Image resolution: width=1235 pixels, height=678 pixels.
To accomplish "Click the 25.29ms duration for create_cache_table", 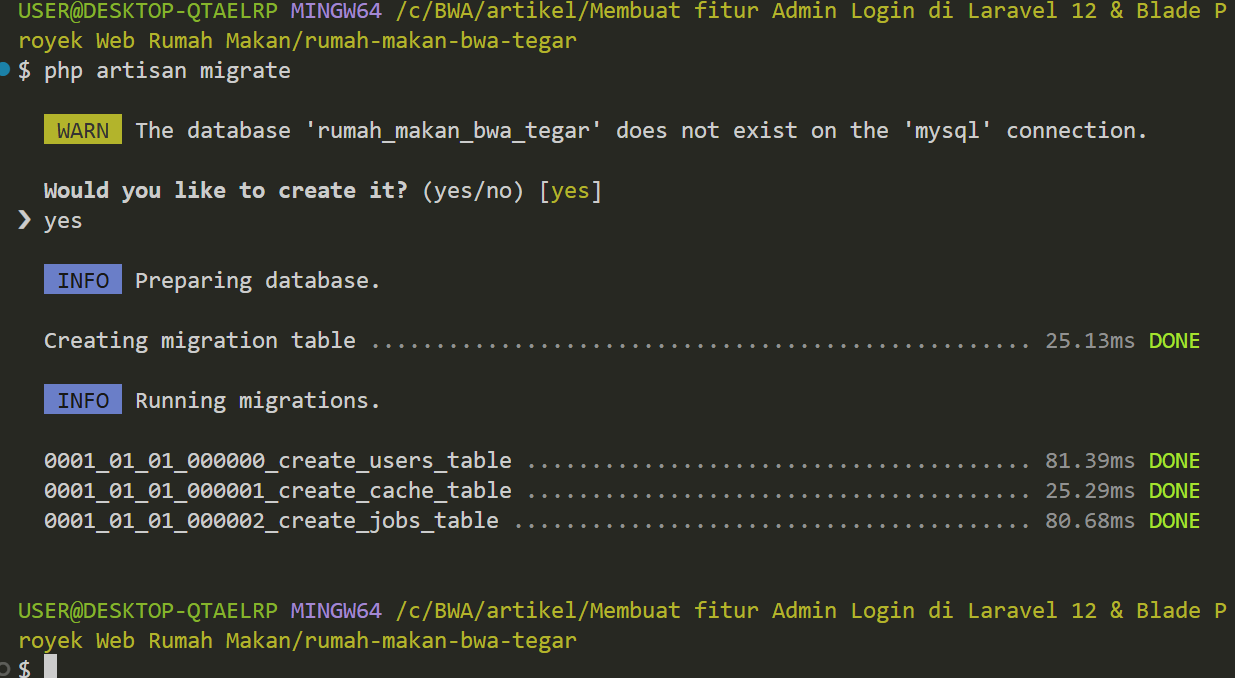I will point(1090,490).
